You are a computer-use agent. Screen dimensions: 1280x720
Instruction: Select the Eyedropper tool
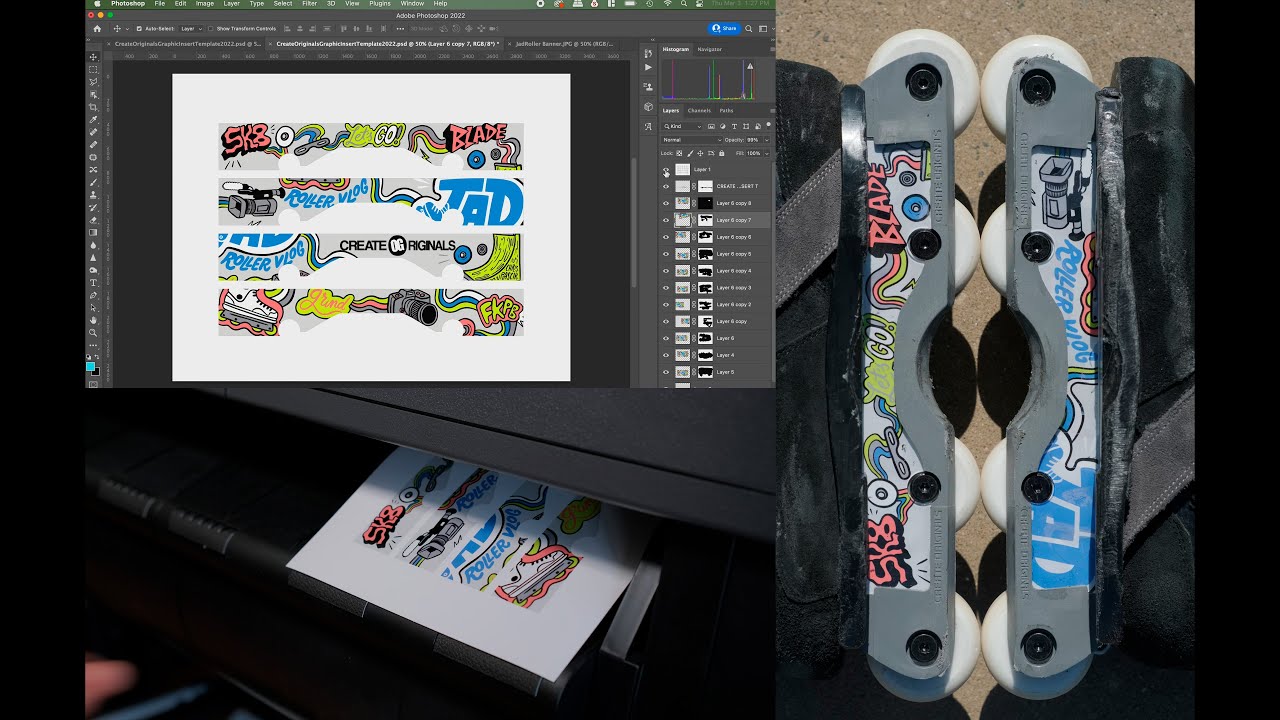click(93, 119)
